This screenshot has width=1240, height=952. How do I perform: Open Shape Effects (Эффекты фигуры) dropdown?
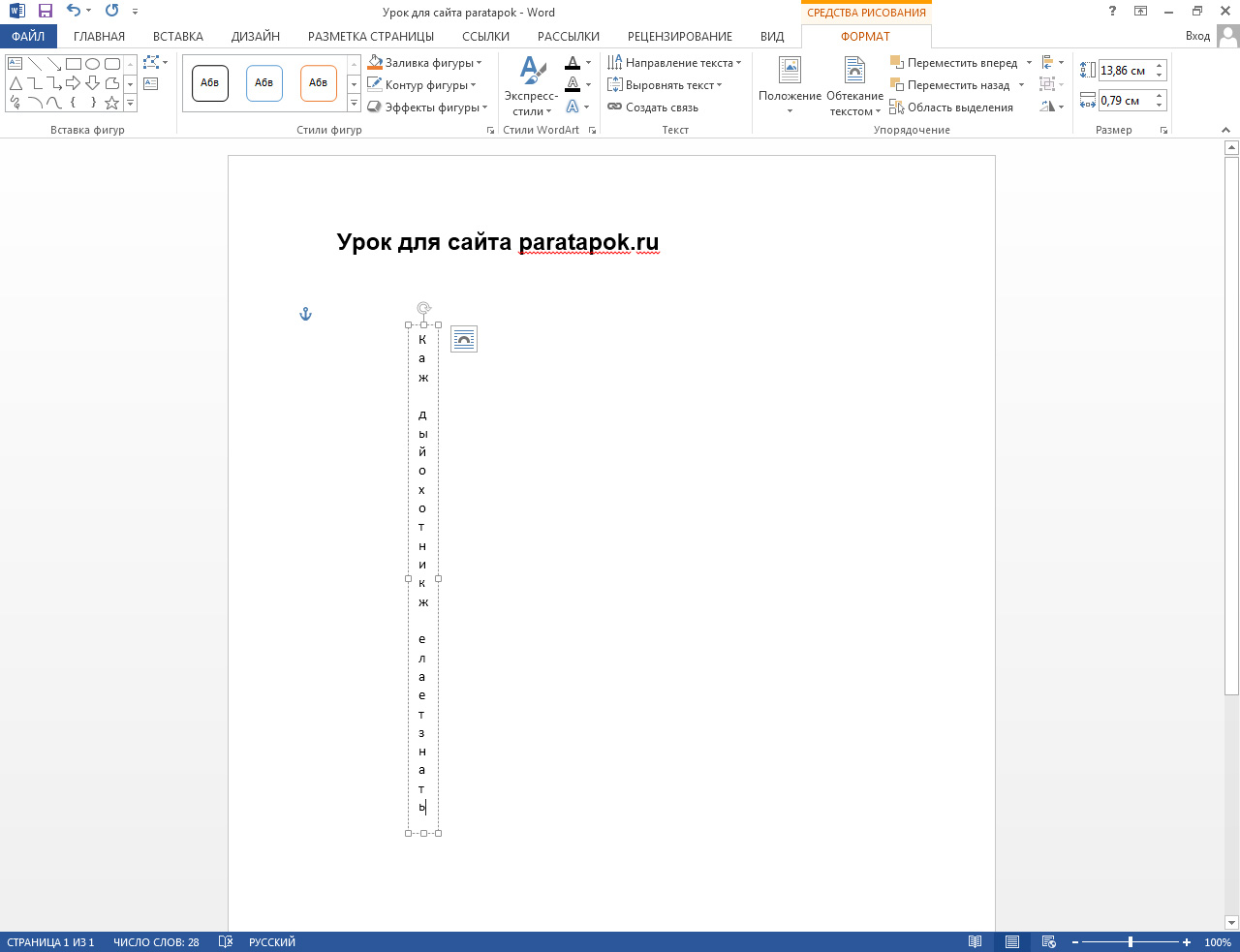[x=427, y=107]
